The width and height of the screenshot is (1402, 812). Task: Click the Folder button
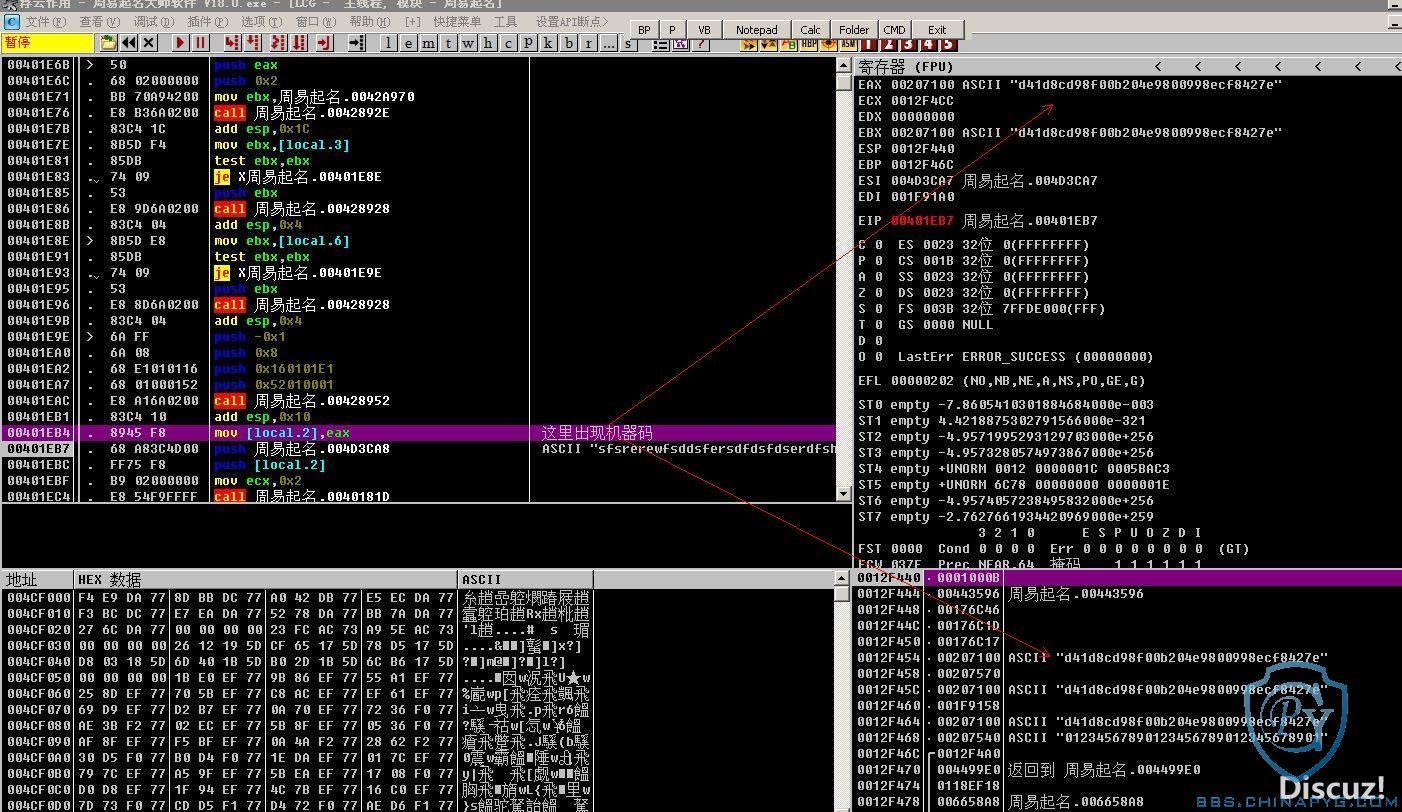854,30
